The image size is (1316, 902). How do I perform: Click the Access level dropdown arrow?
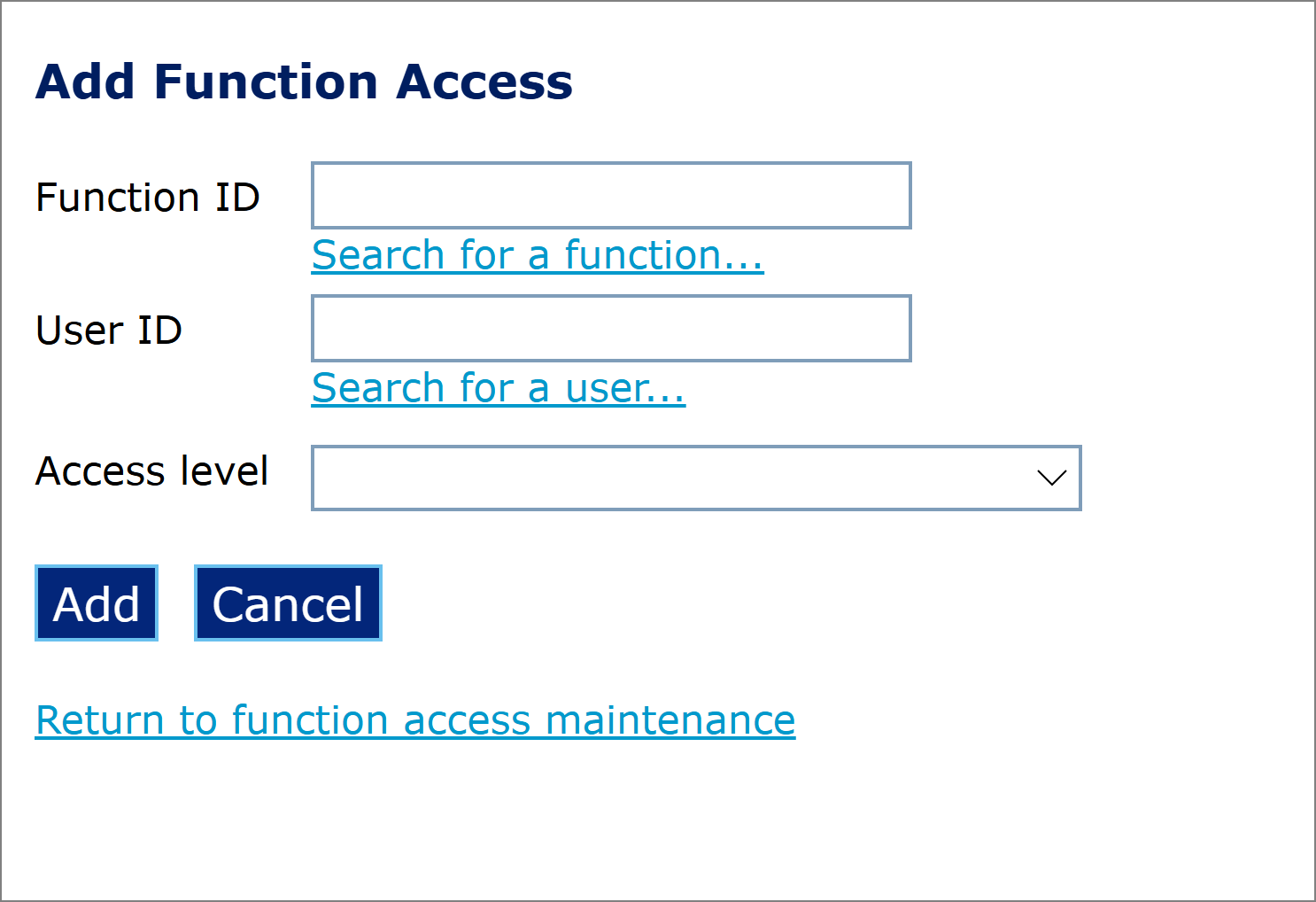coord(1051,478)
